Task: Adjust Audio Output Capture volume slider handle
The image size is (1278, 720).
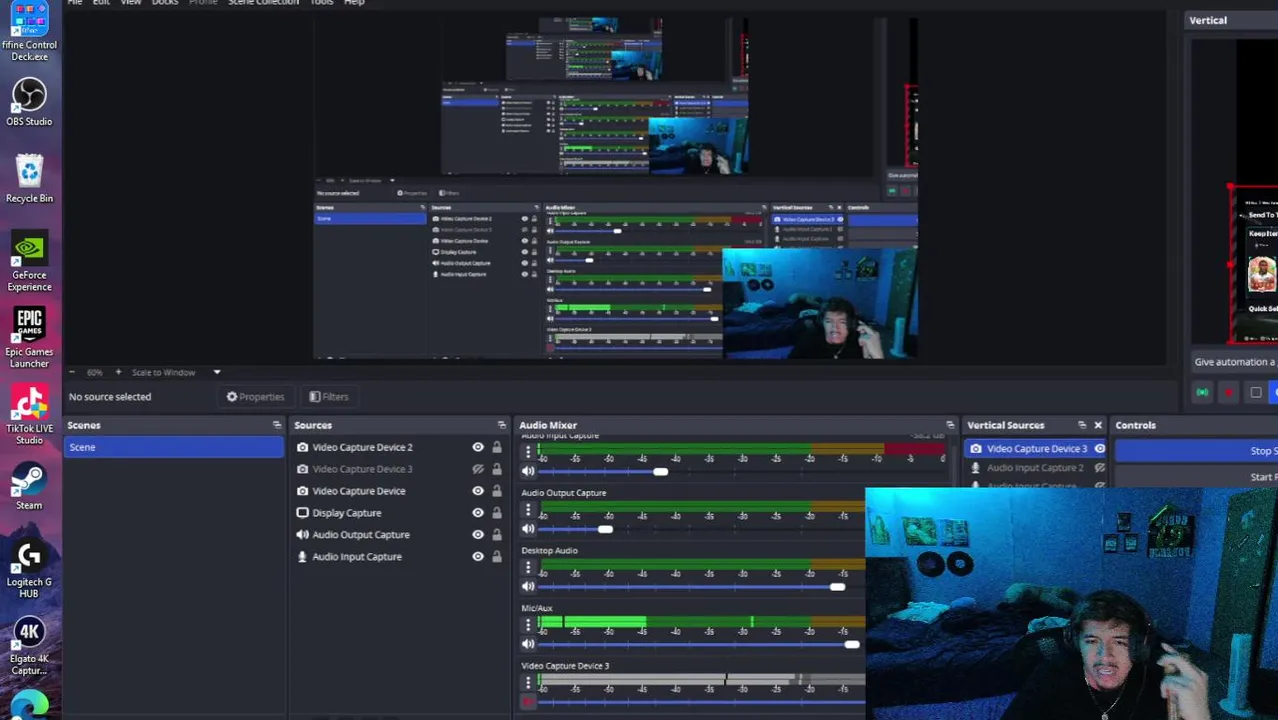Action: click(606, 529)
